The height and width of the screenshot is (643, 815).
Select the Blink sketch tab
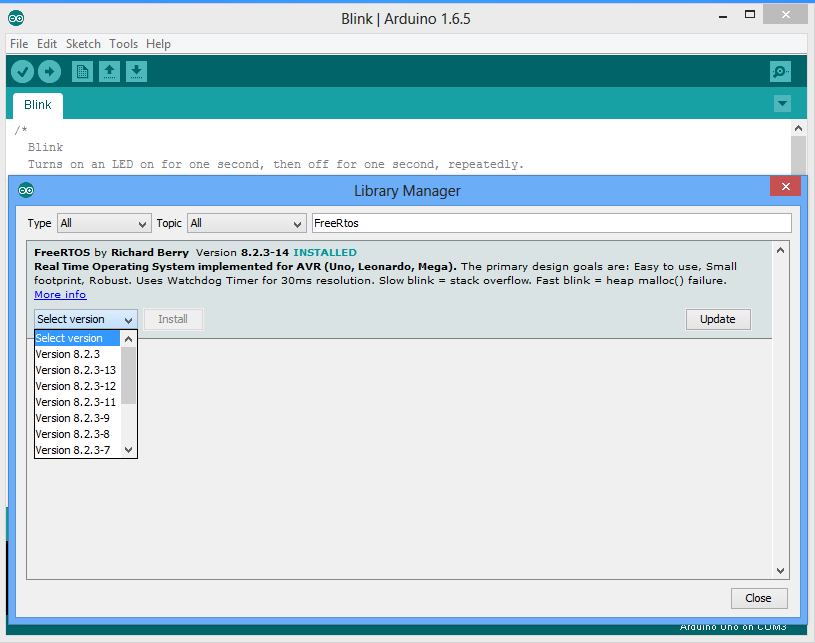(x=38, y=105)
